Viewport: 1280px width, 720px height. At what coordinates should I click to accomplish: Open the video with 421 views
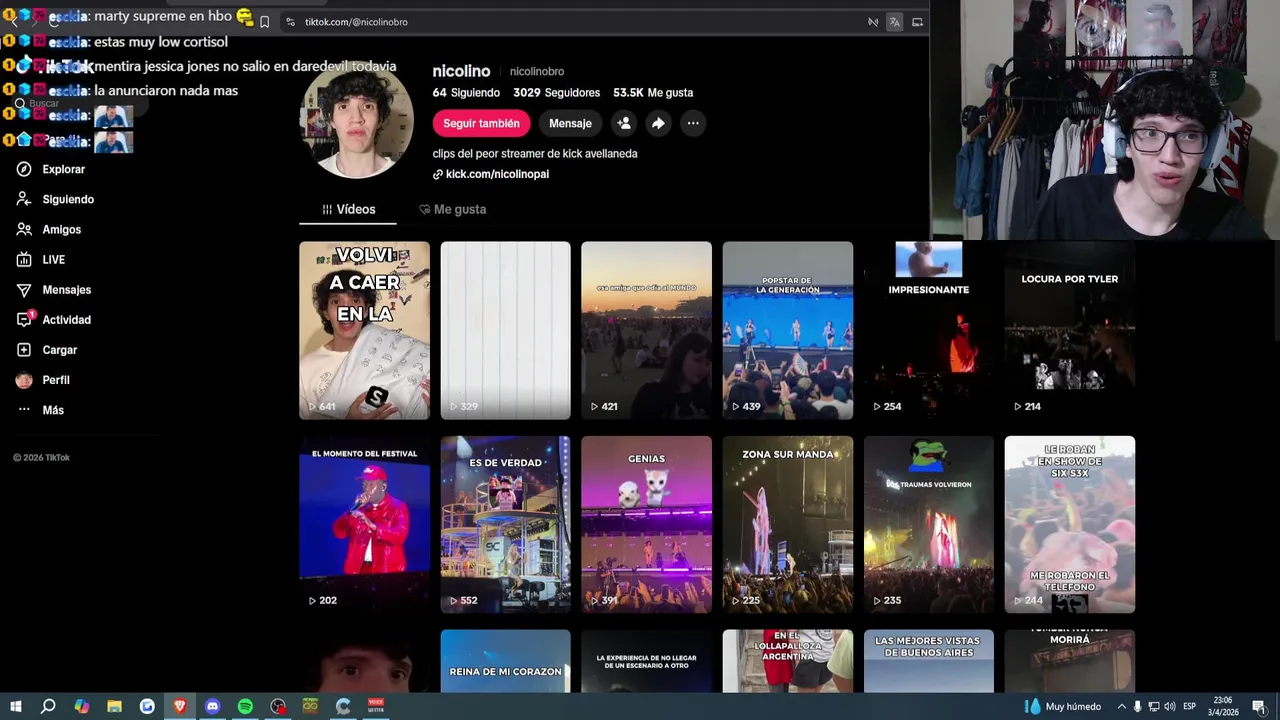(646, 330)
